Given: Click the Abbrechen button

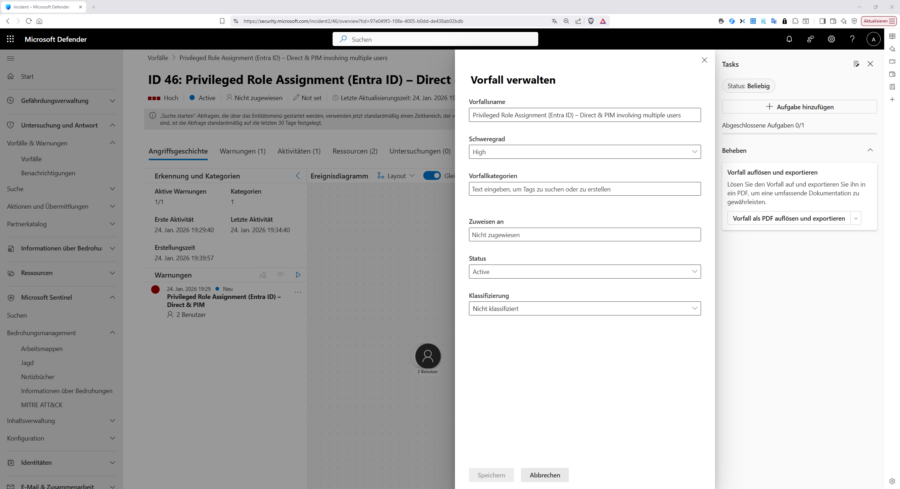Looking at the screenshot, I should coord(545,475).
